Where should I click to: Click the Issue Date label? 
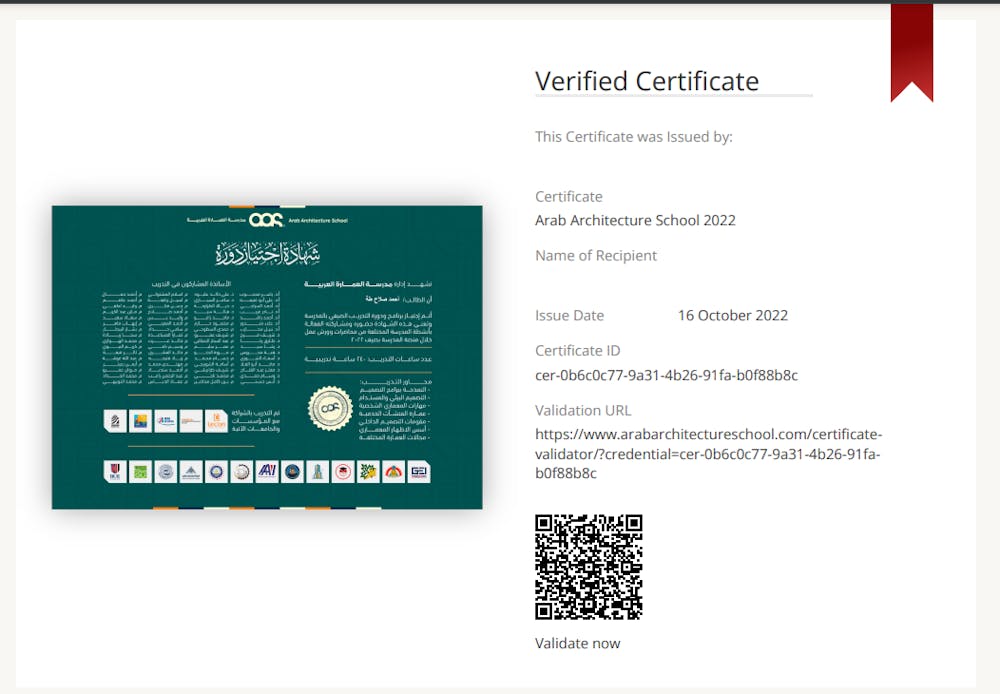pyautogui.click(x=570, y=315)
